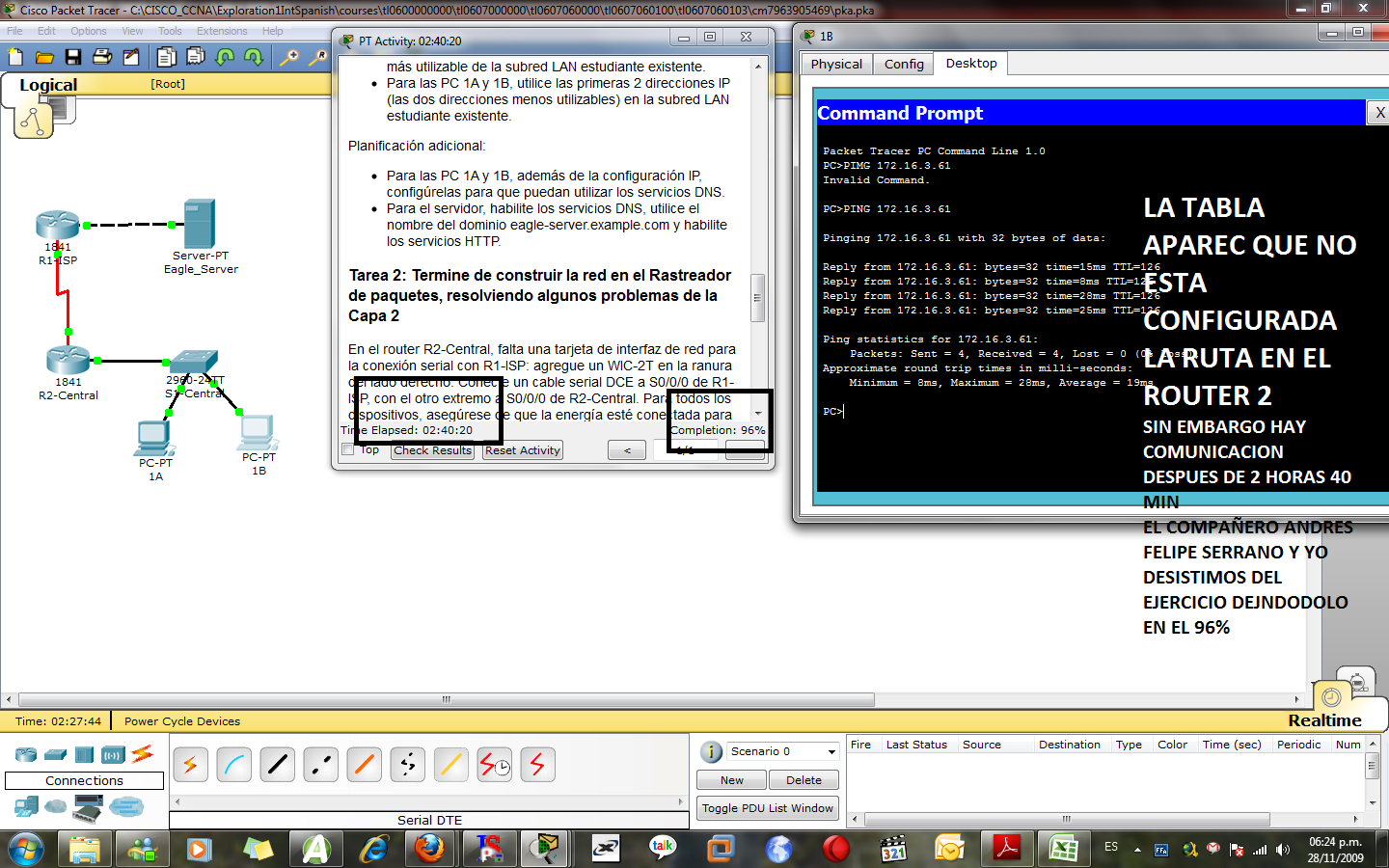Open a file with the folder icon
Image resolution: width=1389 pixels, height=868 pixels.
pos(44,58)
